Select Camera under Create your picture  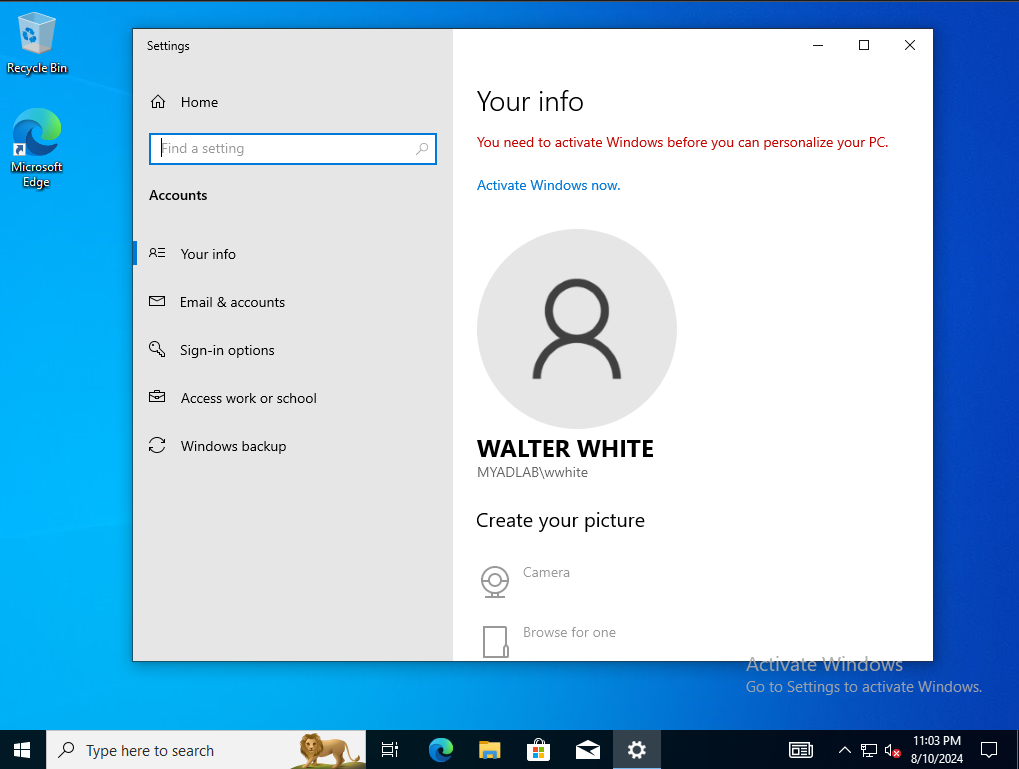click(546, 572)
